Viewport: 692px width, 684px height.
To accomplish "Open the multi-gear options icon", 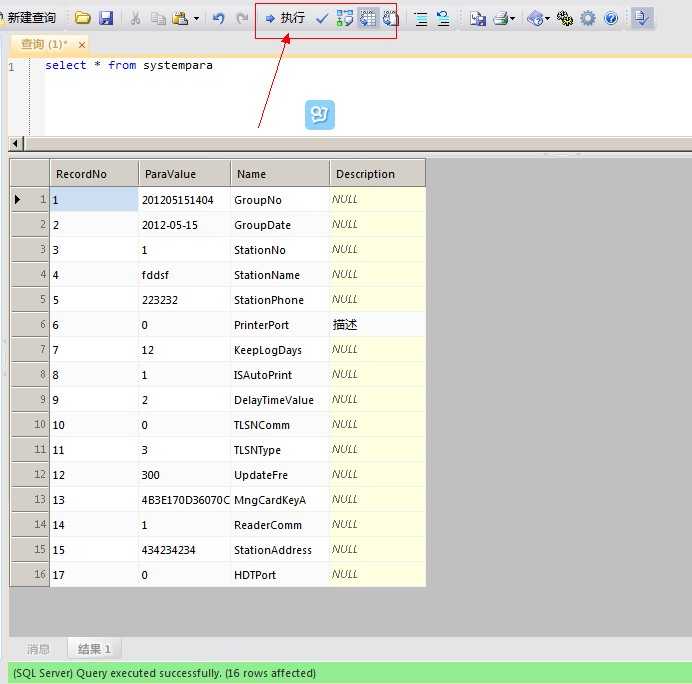I will pyautogui.click(x=564, y=19).
